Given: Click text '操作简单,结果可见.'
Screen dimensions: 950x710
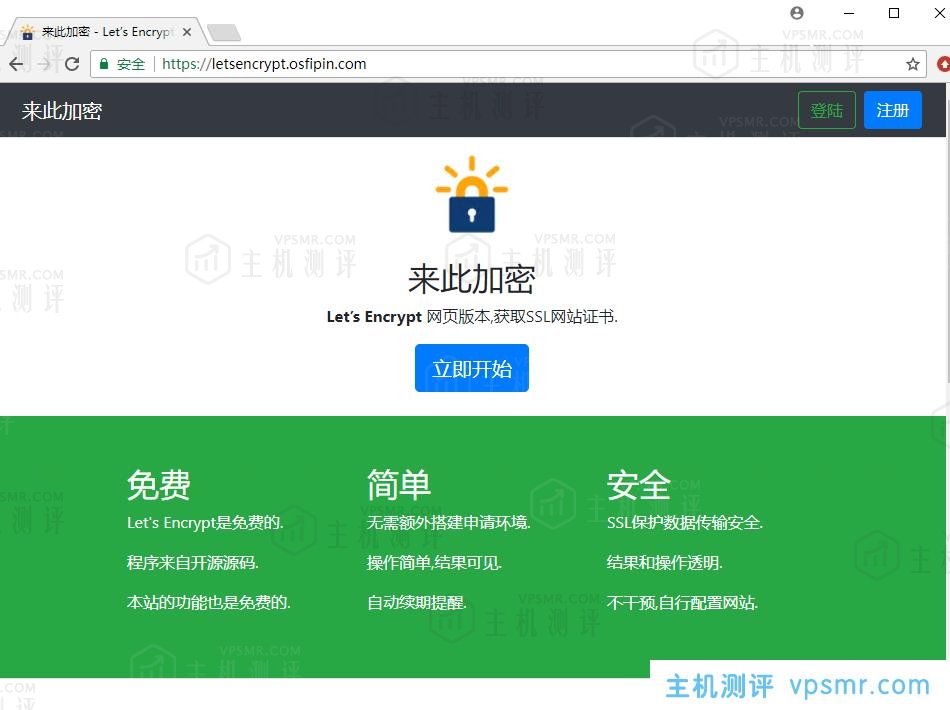Looking at the screenshot, I should 434,563.
